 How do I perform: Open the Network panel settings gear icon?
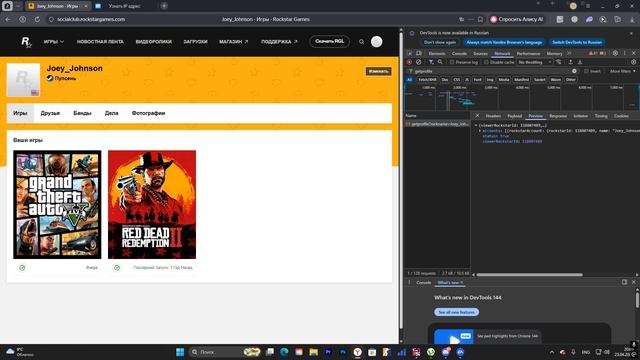(633, 62)
